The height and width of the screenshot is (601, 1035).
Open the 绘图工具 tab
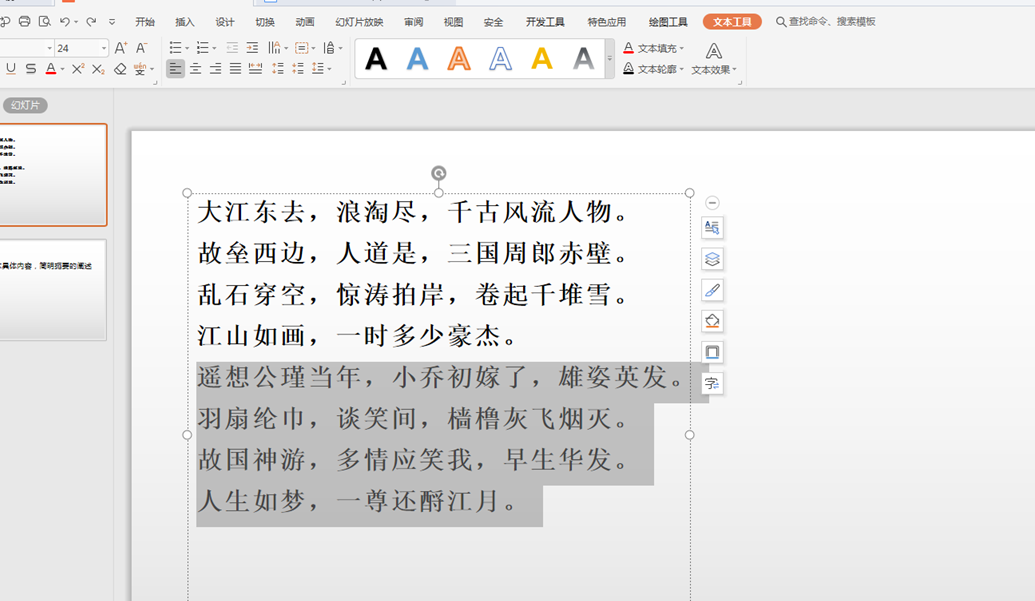[668, 22]
